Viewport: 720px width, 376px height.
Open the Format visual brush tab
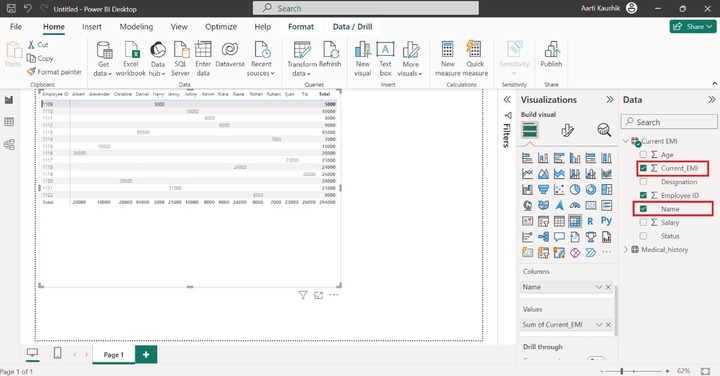pyautogui.click(x=567, y=130)
